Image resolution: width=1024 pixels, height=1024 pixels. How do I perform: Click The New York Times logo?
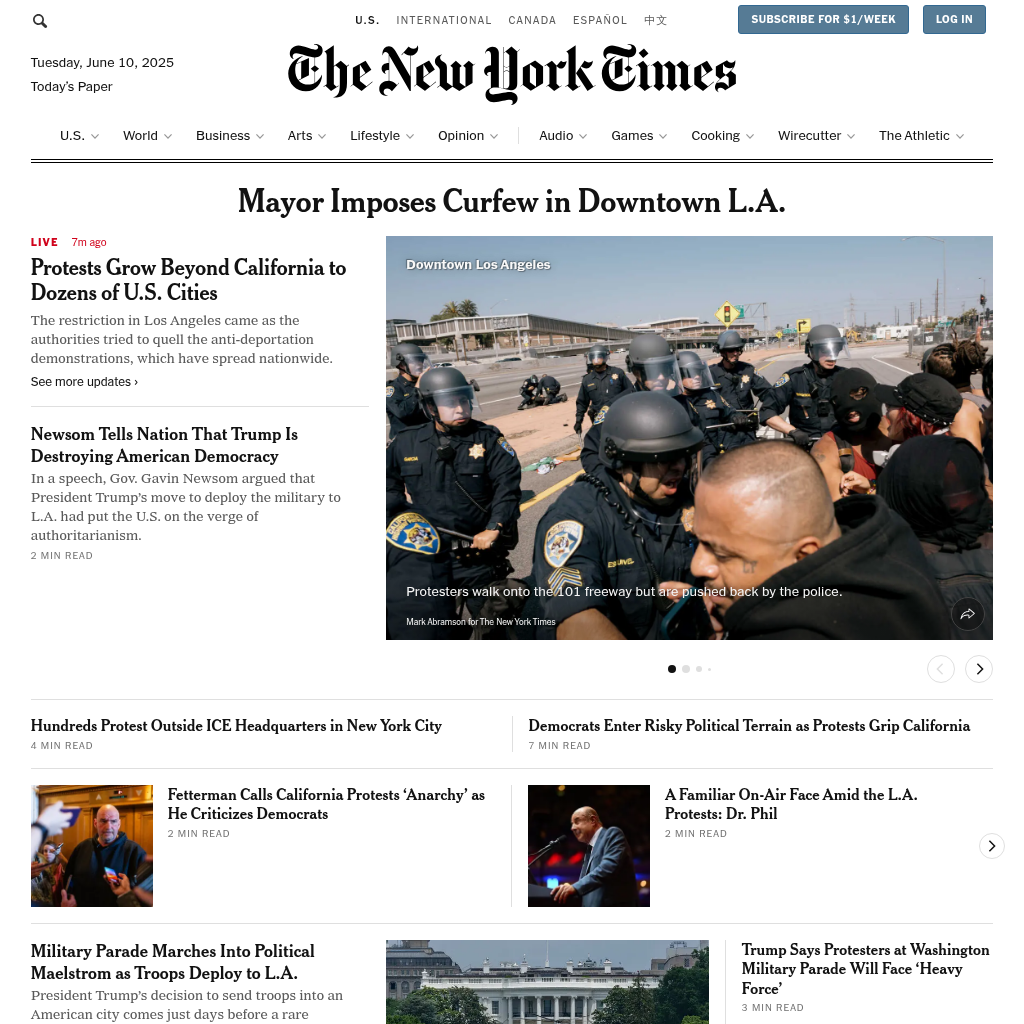[512, 72]
